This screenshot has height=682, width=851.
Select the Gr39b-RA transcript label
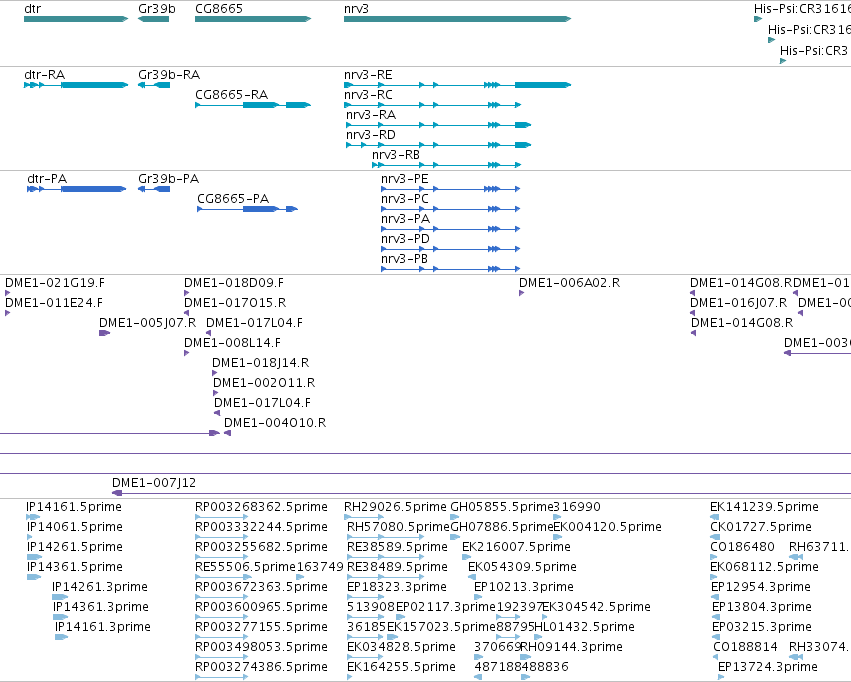[169, 75]
